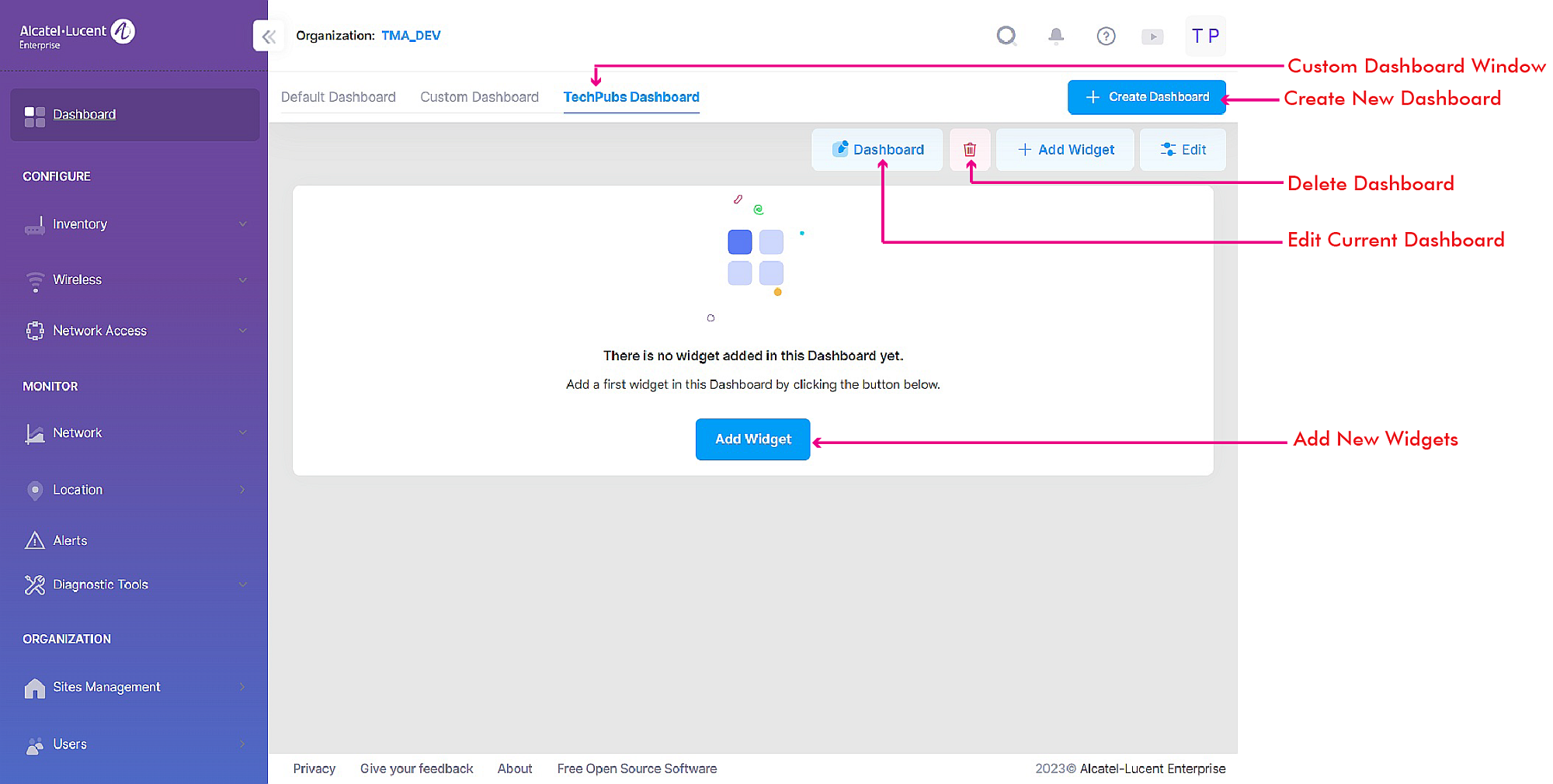Click Add Widget in the top toolbar
The height and width of the screenshot is (784, 1553).
[1065, 150]
